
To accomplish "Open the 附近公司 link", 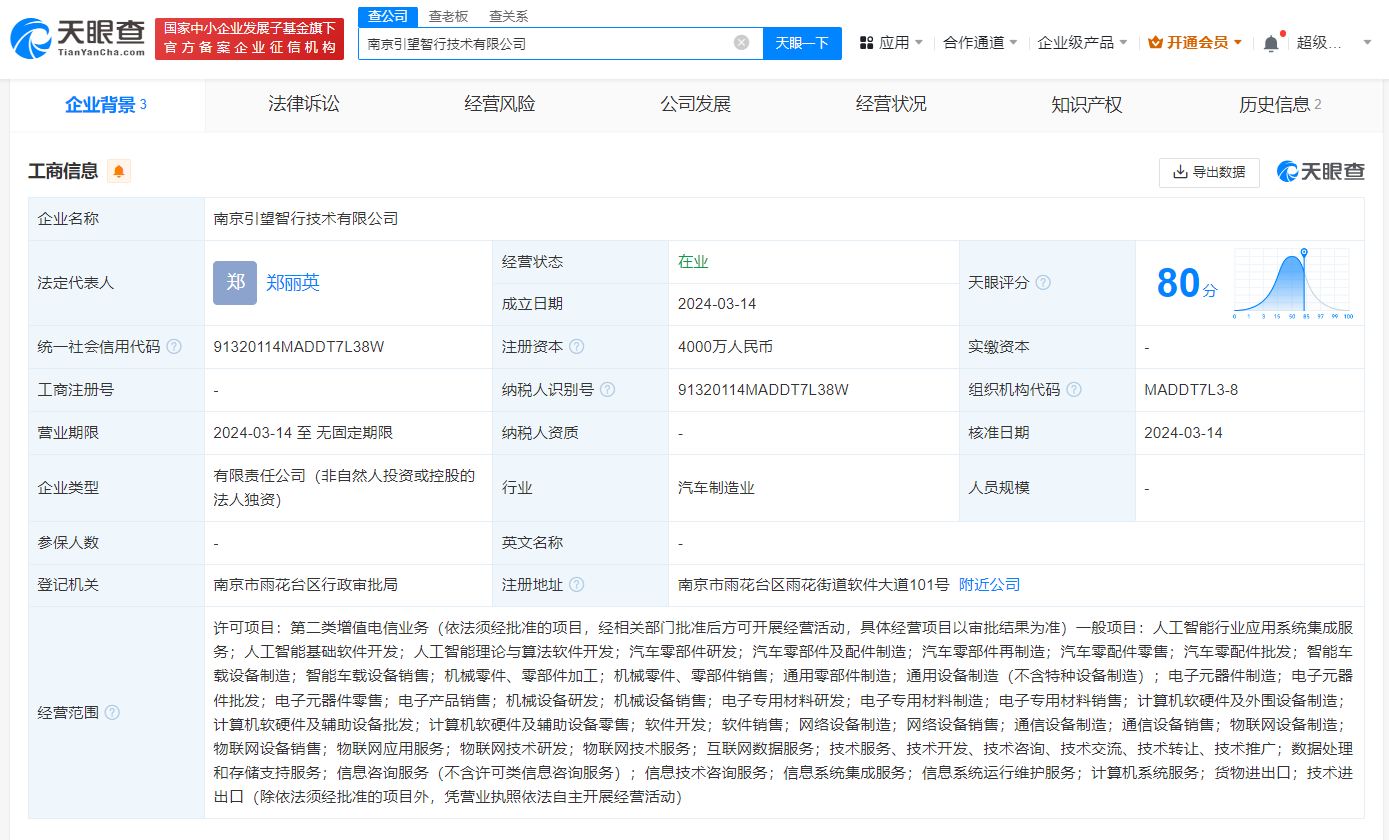I will point(989,585).
